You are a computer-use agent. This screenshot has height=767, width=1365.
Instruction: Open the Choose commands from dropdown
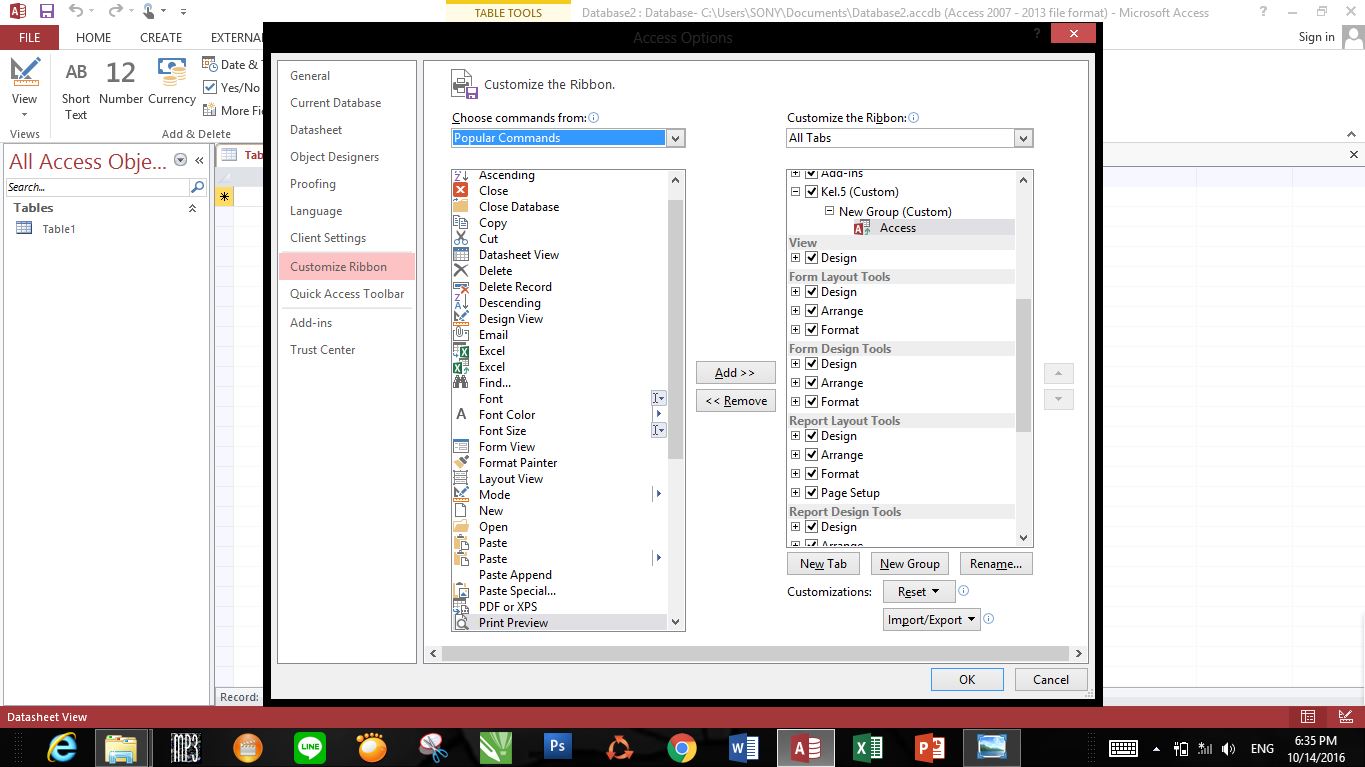pyautogui.click(x=676, y=138)
